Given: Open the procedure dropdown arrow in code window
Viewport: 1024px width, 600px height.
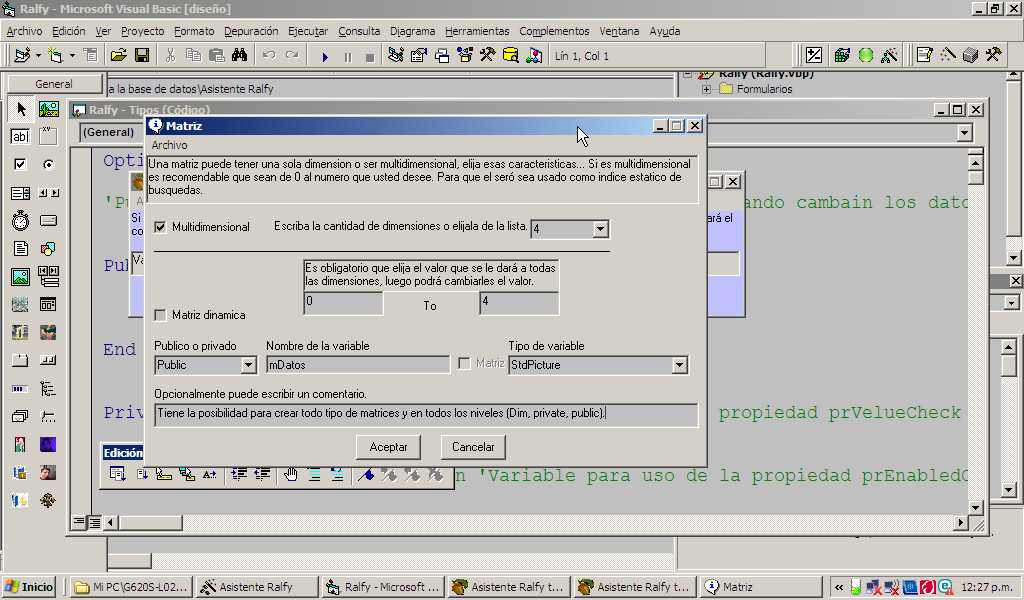Looking at the screenshot, I should [965, 133].
